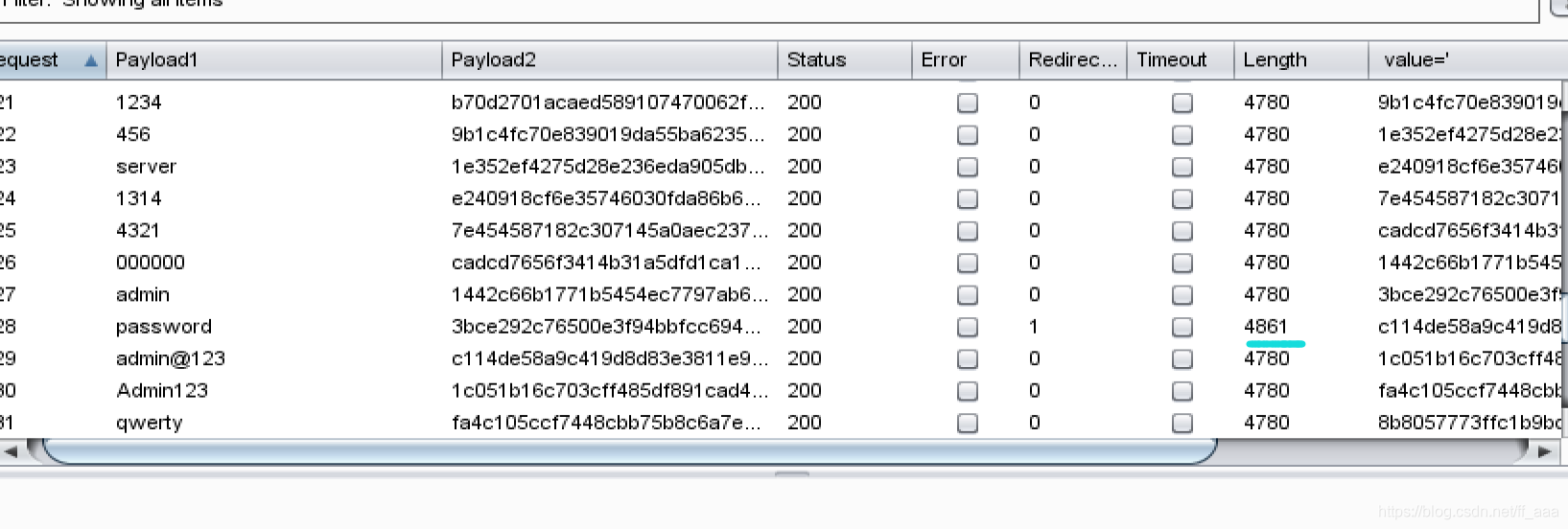Click right arrow of horizontal scrollbar

point(1544,450)
